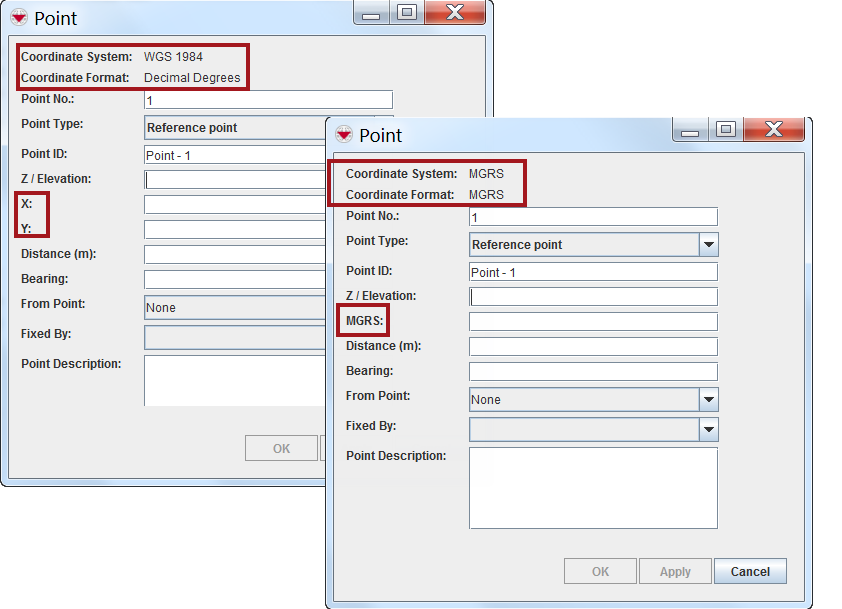
Task: Maximize the MGRS Point dialog window
Action: pyautogui.click(x=725, y=129)
